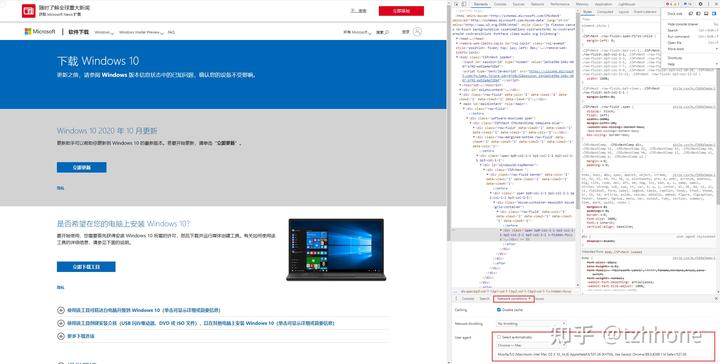Switch to the Performance tab
720x364 pixels.
(x=560, y=4)
